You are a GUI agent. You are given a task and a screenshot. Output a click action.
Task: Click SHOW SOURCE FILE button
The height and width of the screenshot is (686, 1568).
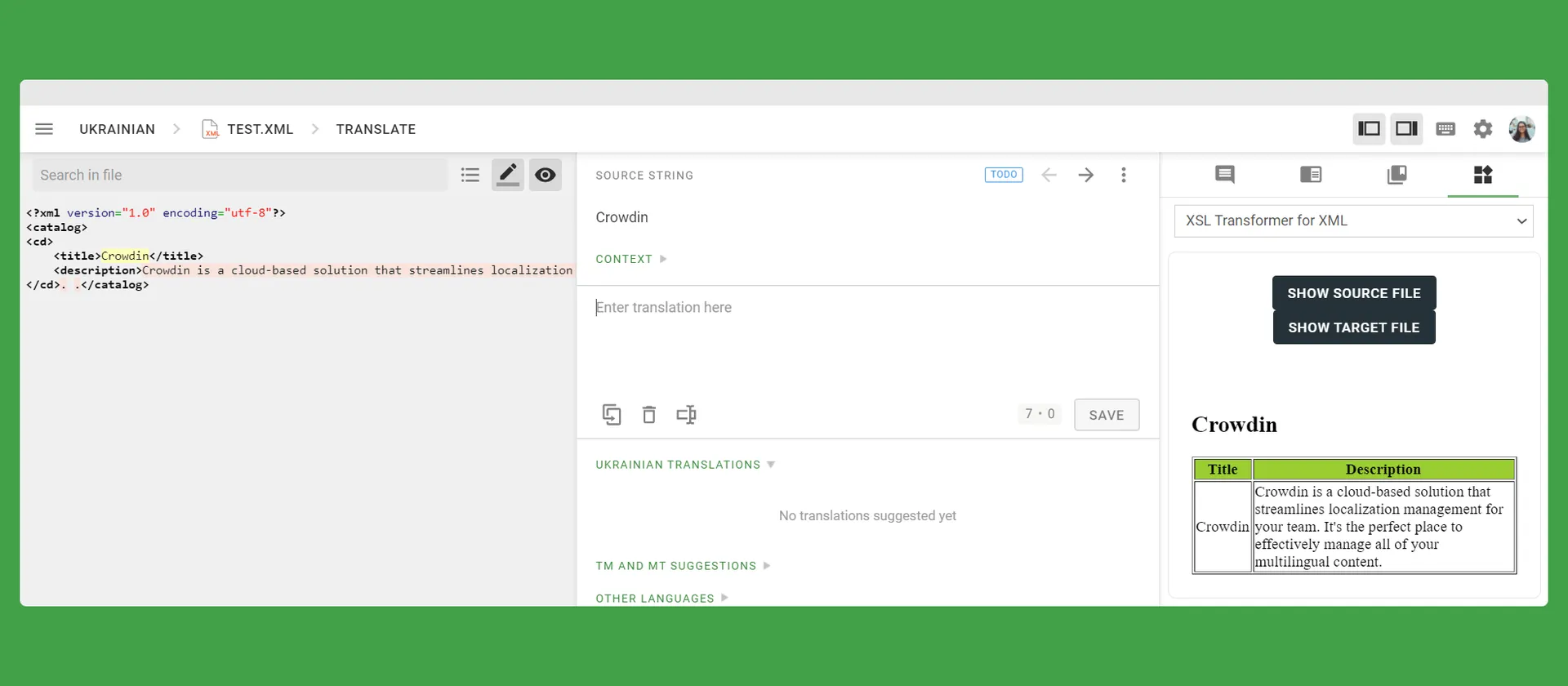point(1354,293)
